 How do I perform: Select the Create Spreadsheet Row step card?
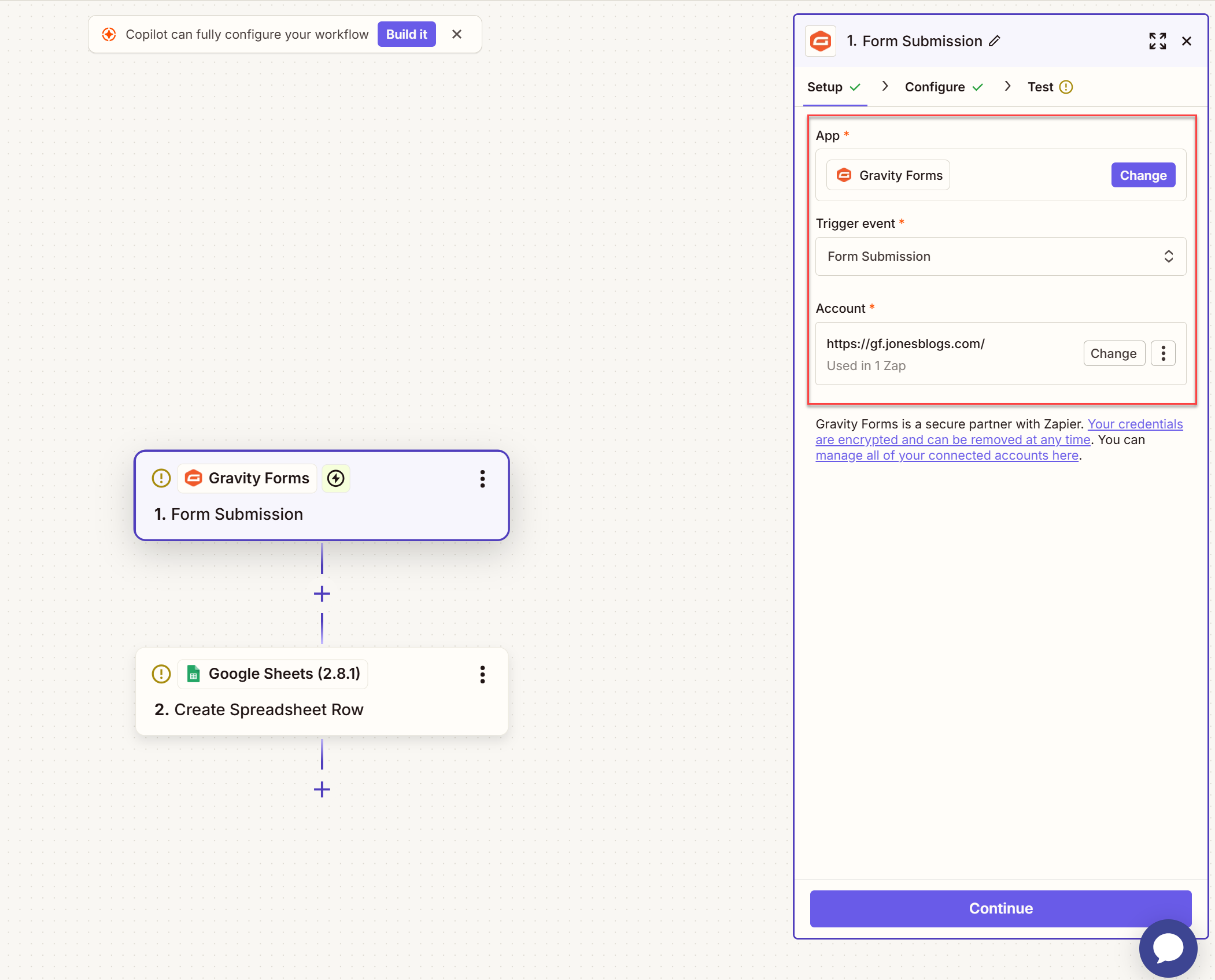click(x=322, y=709)
